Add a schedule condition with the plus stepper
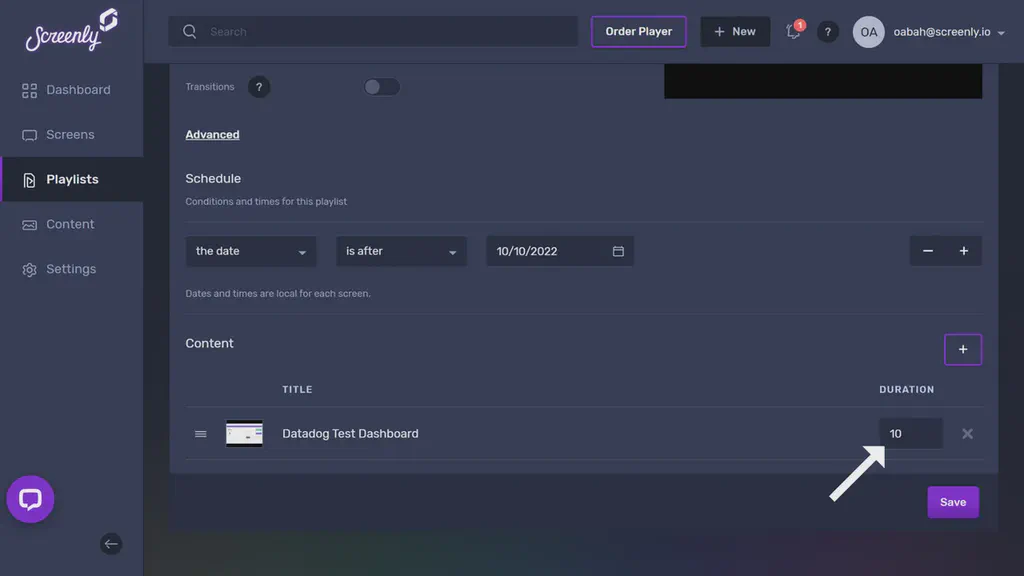Screen dimensions: 1024x576 click(x=964, y=251)
